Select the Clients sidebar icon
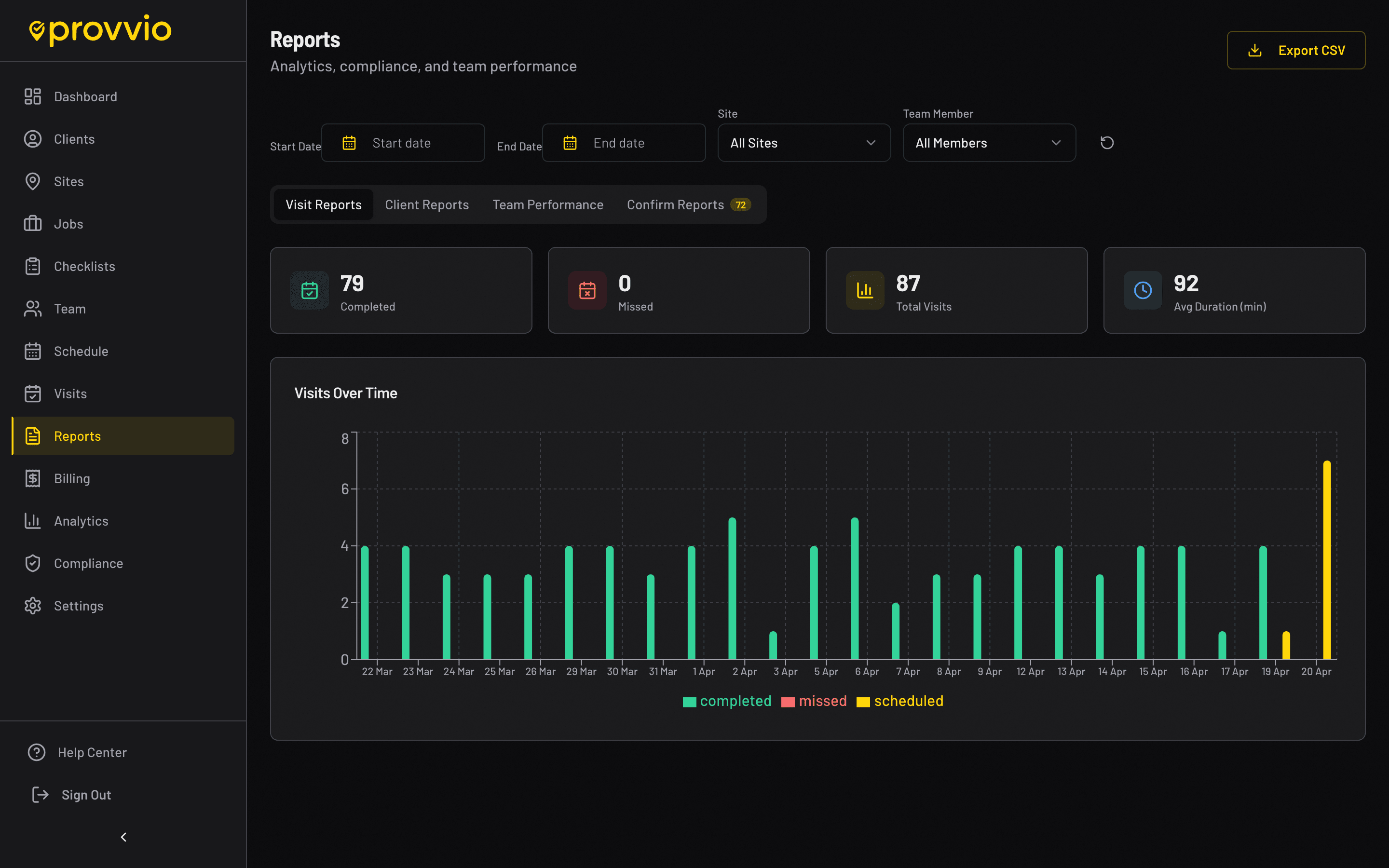The height and width of the screenshot is (868, 1389). click(33, 139)
